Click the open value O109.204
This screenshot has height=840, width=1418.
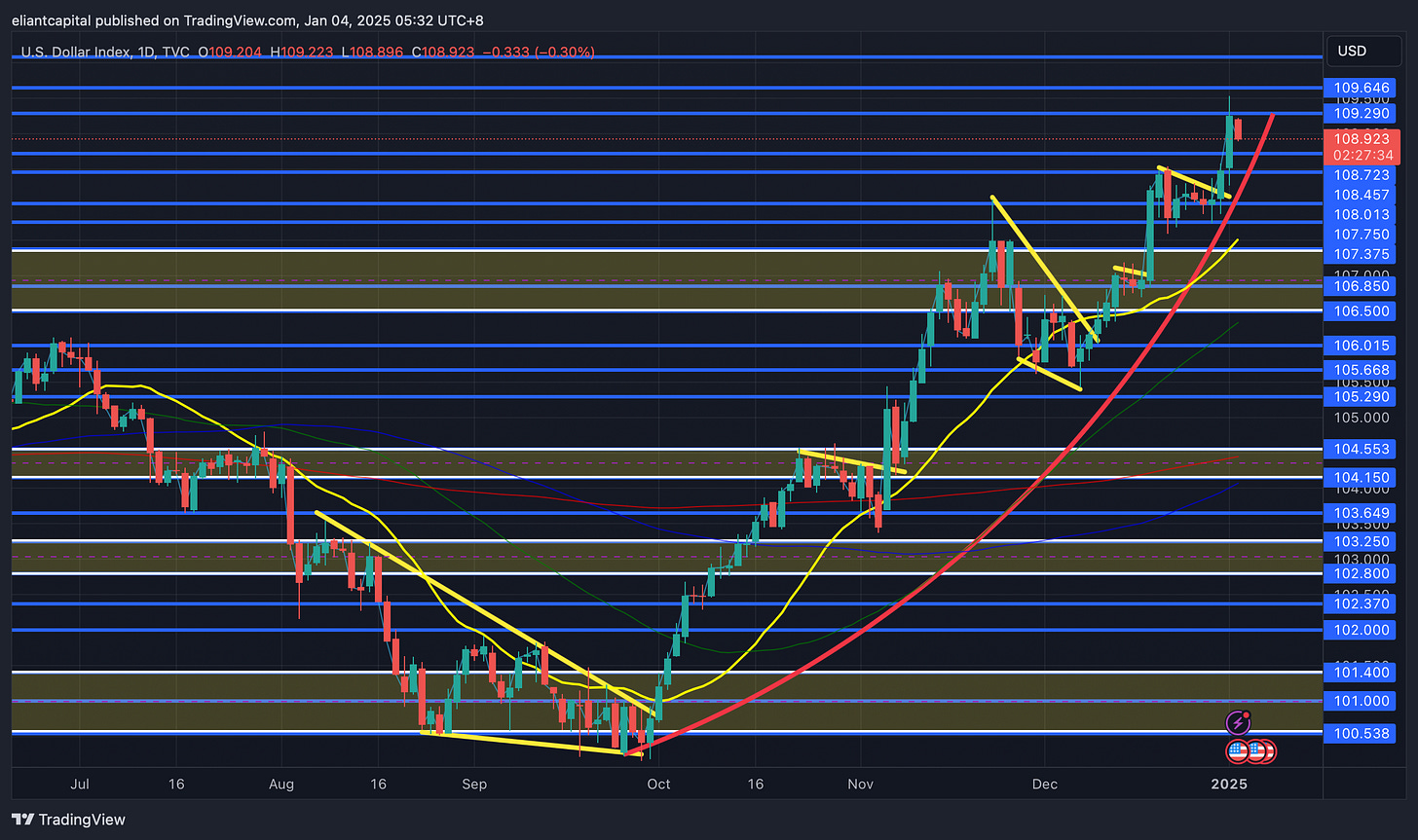229,52
